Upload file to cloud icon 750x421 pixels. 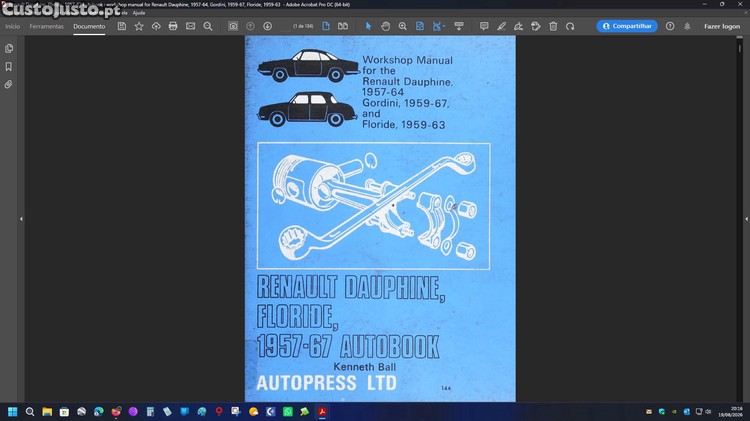pos(156,26)
